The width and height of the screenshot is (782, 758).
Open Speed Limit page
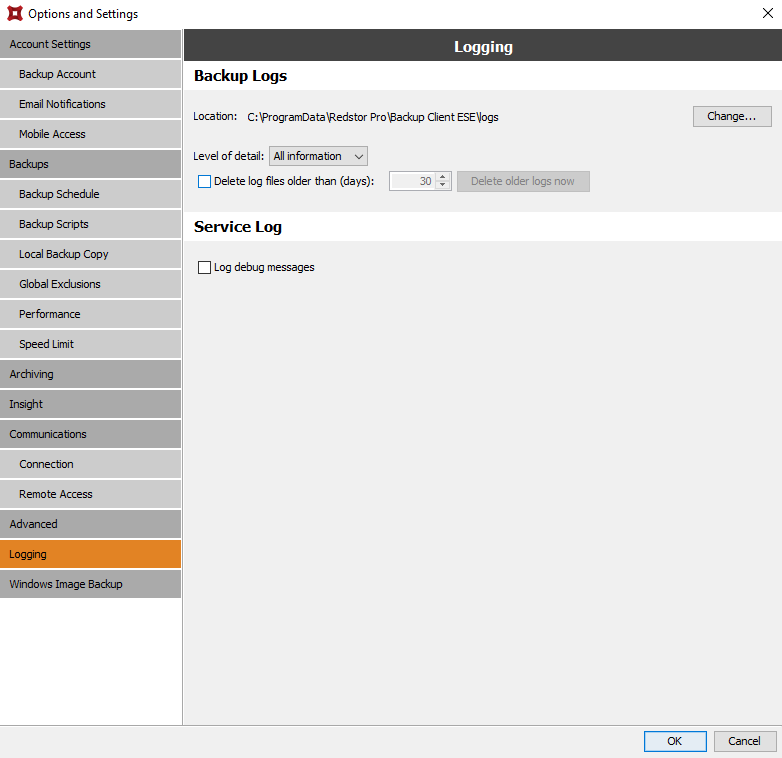(x=90, y=344)
